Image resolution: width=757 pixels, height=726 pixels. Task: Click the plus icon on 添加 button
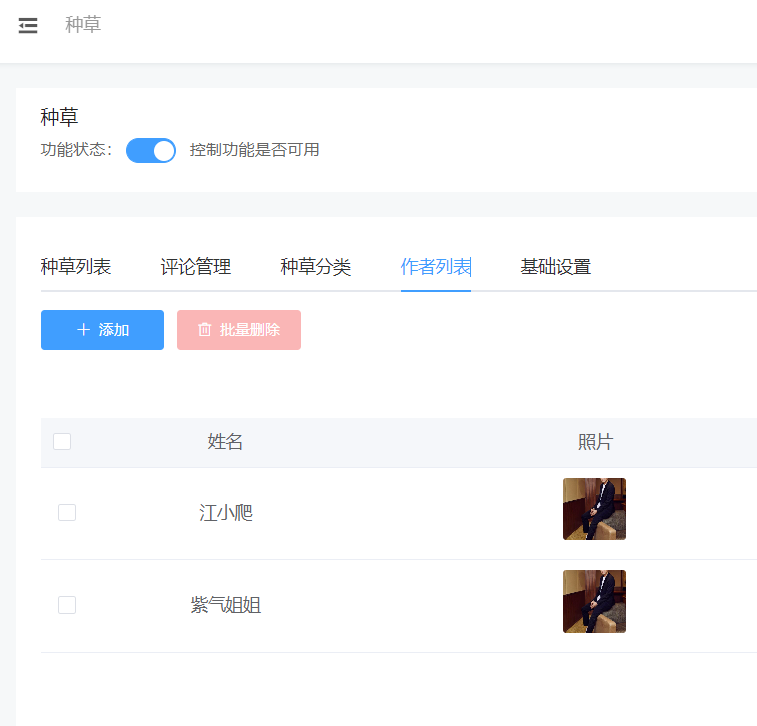pos(83,330)
